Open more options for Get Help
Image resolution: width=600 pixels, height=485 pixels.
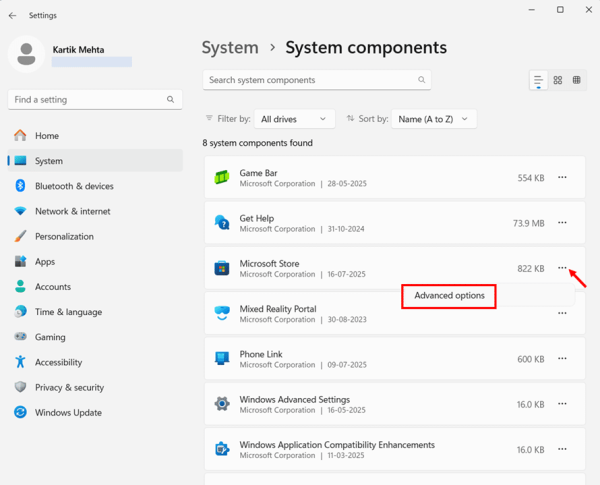coord(562,222)
